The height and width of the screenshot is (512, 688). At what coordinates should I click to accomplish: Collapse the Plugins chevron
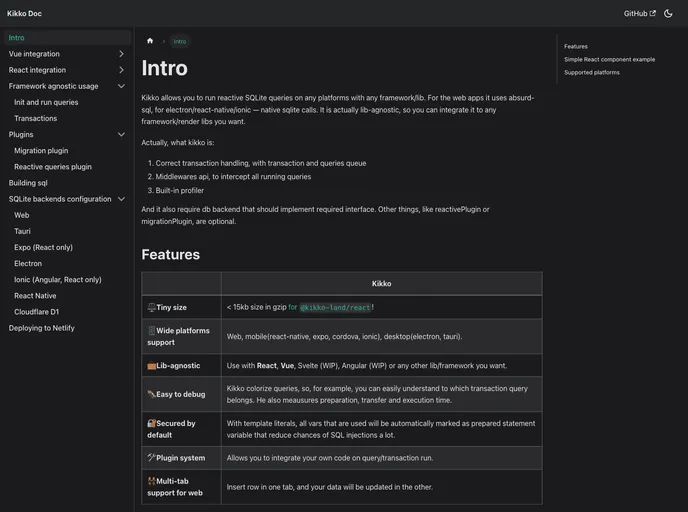point(122,135)
